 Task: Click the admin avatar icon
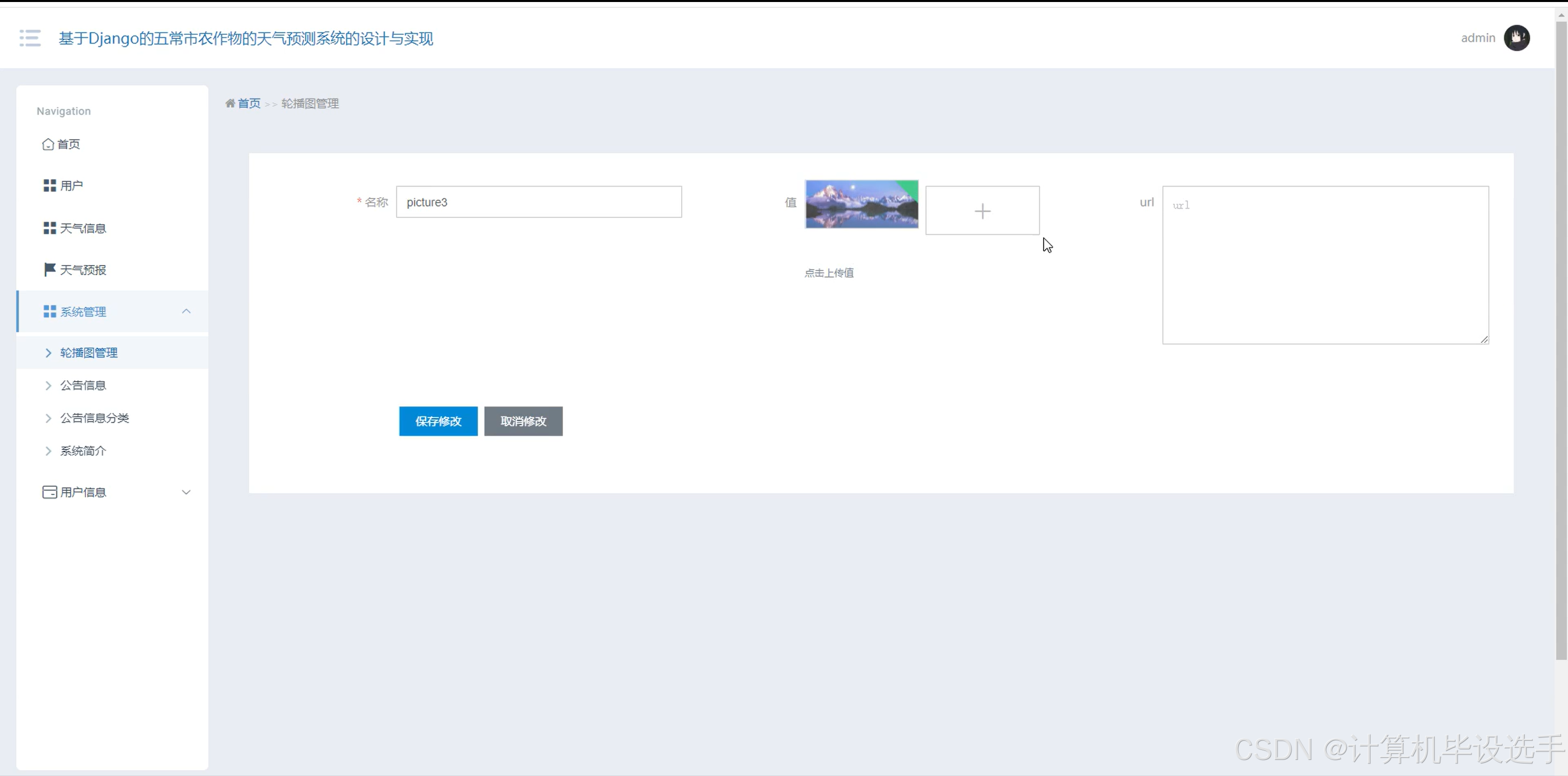click(x=1516, y=38)
